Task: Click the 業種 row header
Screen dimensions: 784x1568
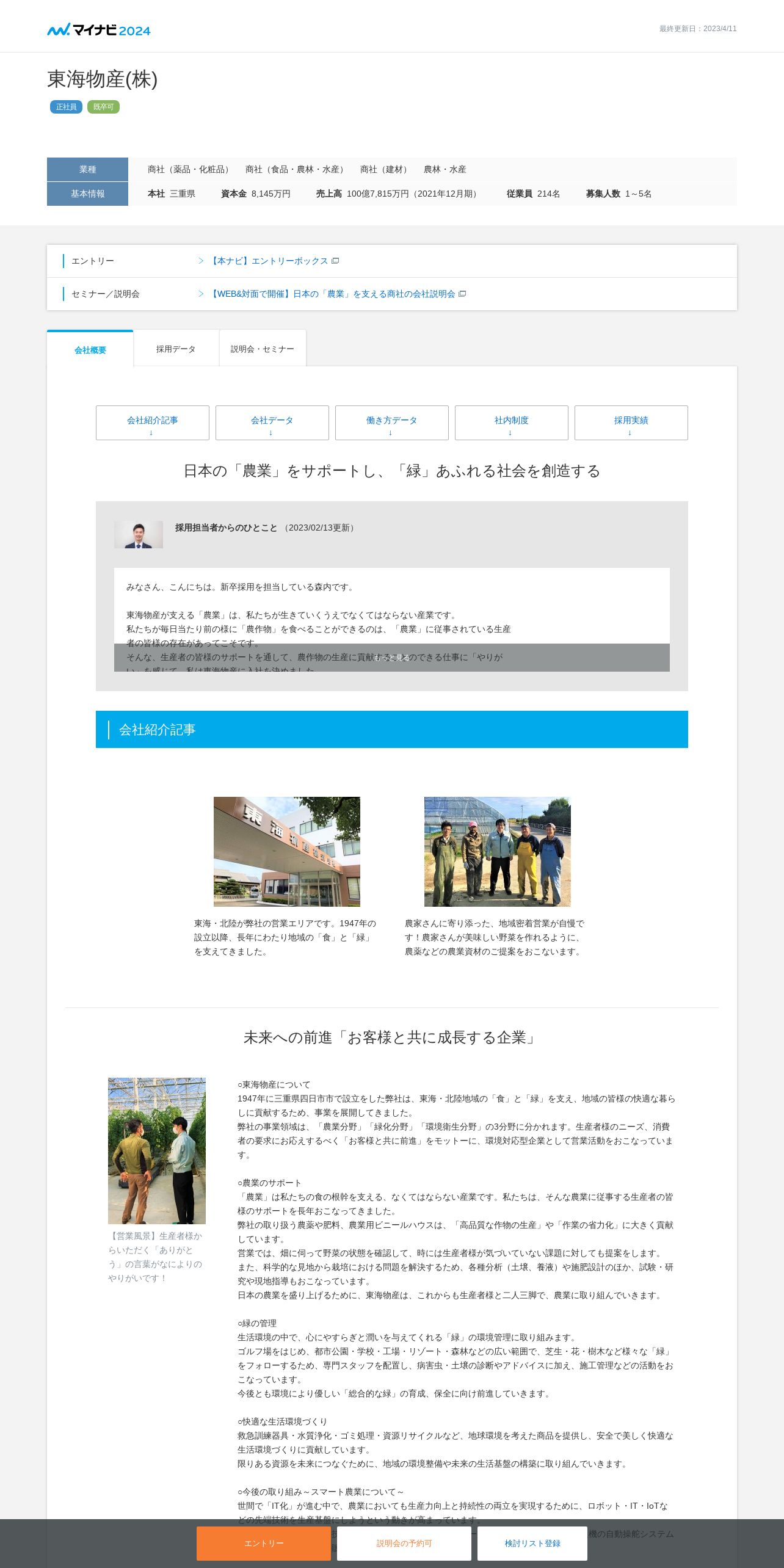Action: click(87, 169)
